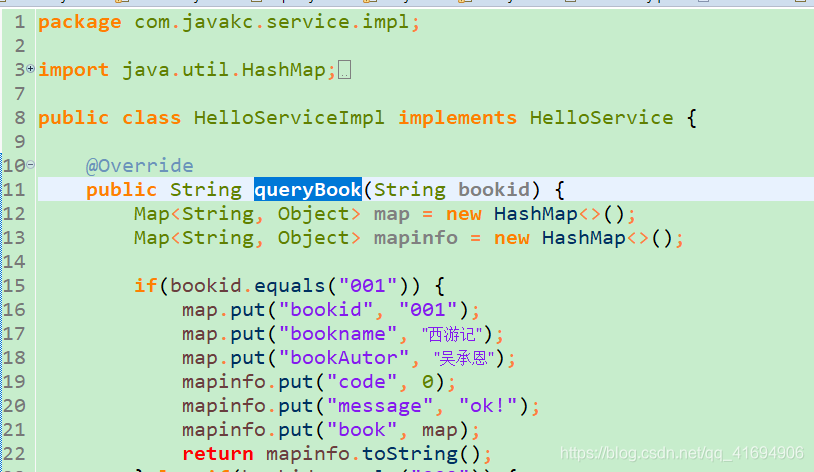
Task: Click the equals method call on line 15
Action: (289, 286)
